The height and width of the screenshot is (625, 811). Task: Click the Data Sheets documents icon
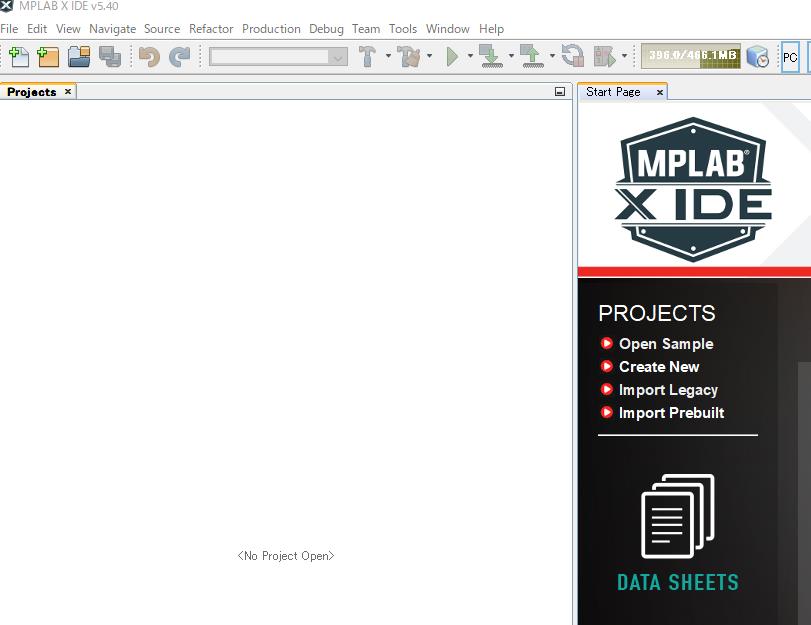(678, 516)
